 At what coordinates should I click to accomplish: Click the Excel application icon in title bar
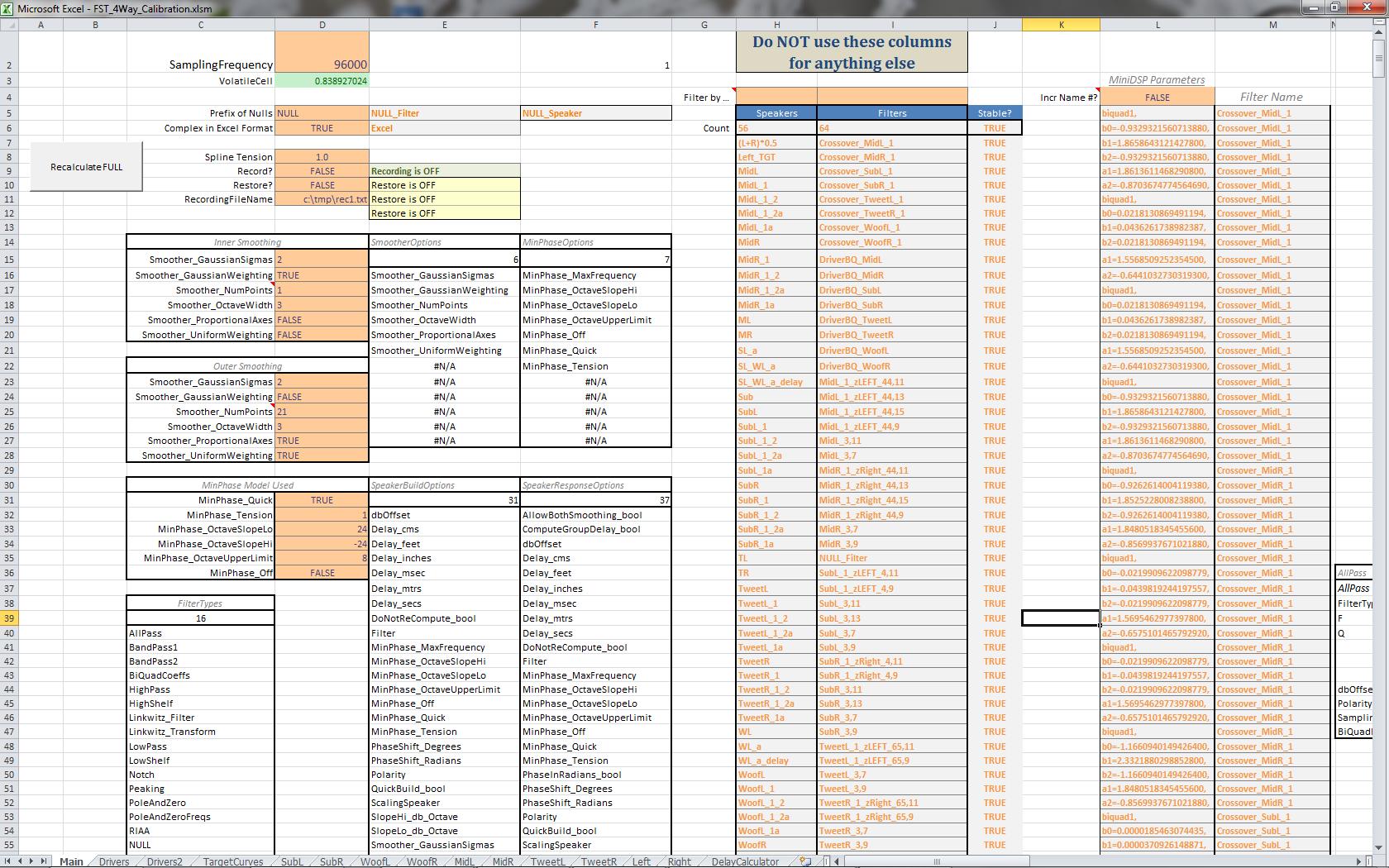[x=7, y=8]
